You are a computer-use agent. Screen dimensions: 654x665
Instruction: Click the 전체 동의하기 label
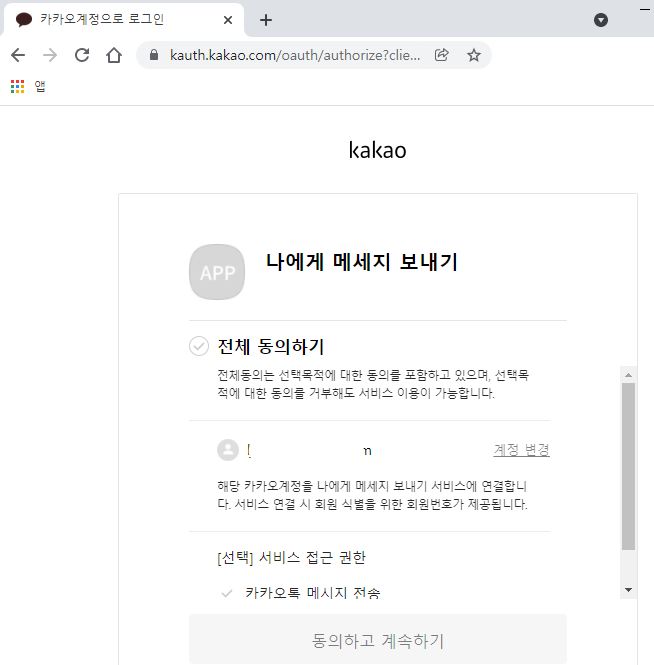271,346
